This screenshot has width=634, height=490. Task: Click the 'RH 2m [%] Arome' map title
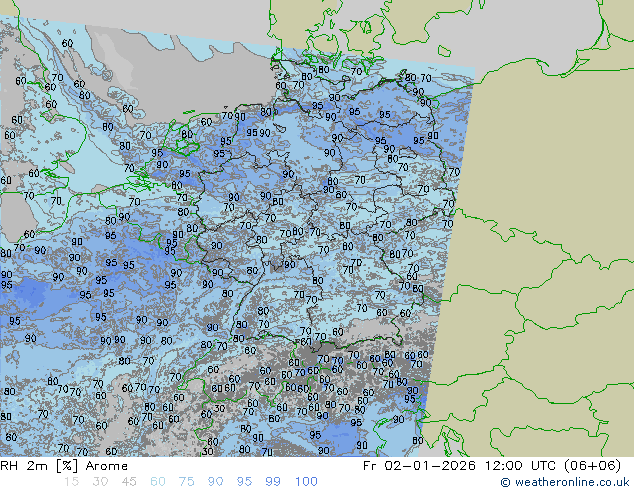(x=64, y=466)
